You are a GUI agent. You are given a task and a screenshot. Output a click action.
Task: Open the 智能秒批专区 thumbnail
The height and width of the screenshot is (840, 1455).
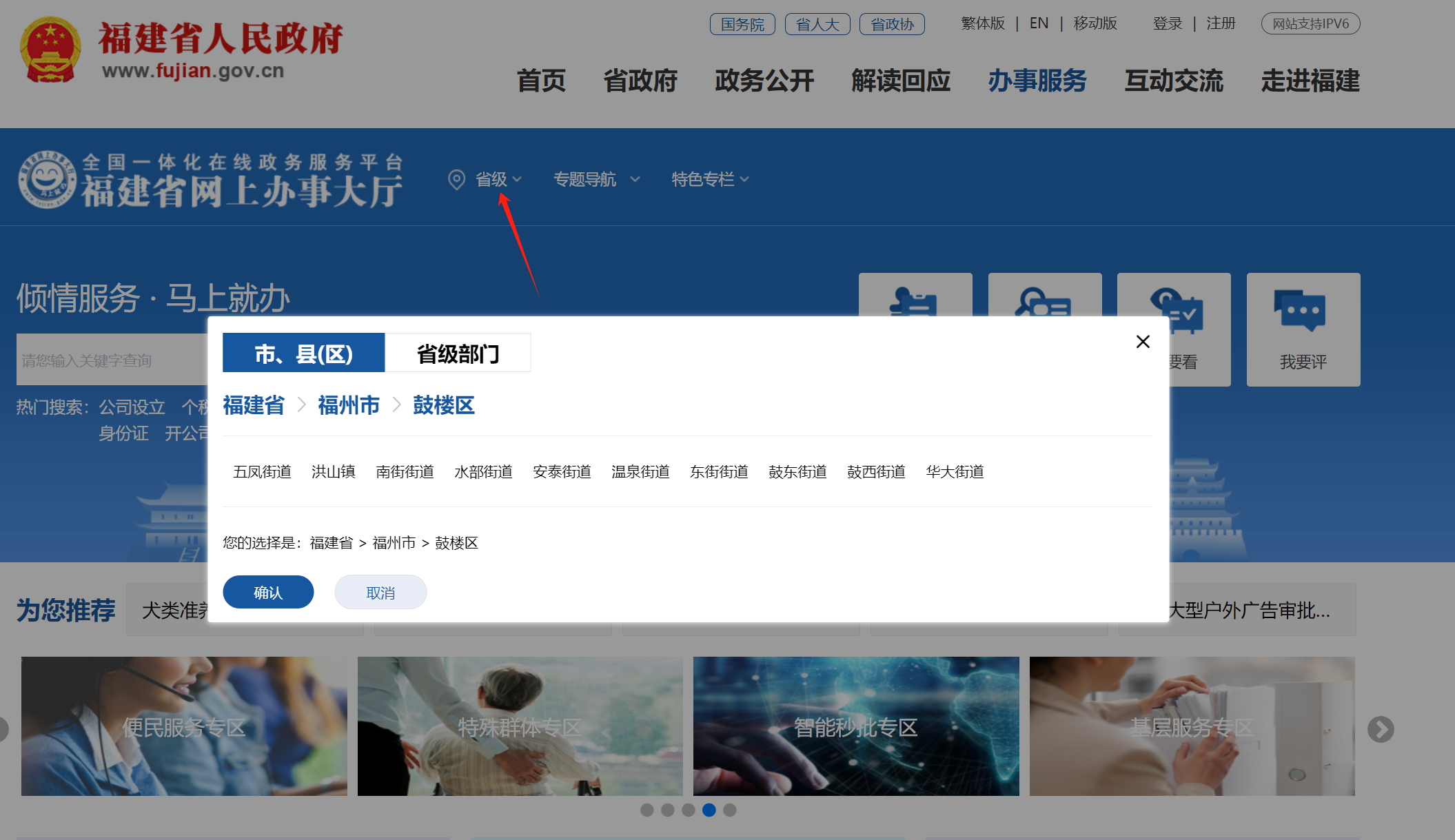coord(855,726)
